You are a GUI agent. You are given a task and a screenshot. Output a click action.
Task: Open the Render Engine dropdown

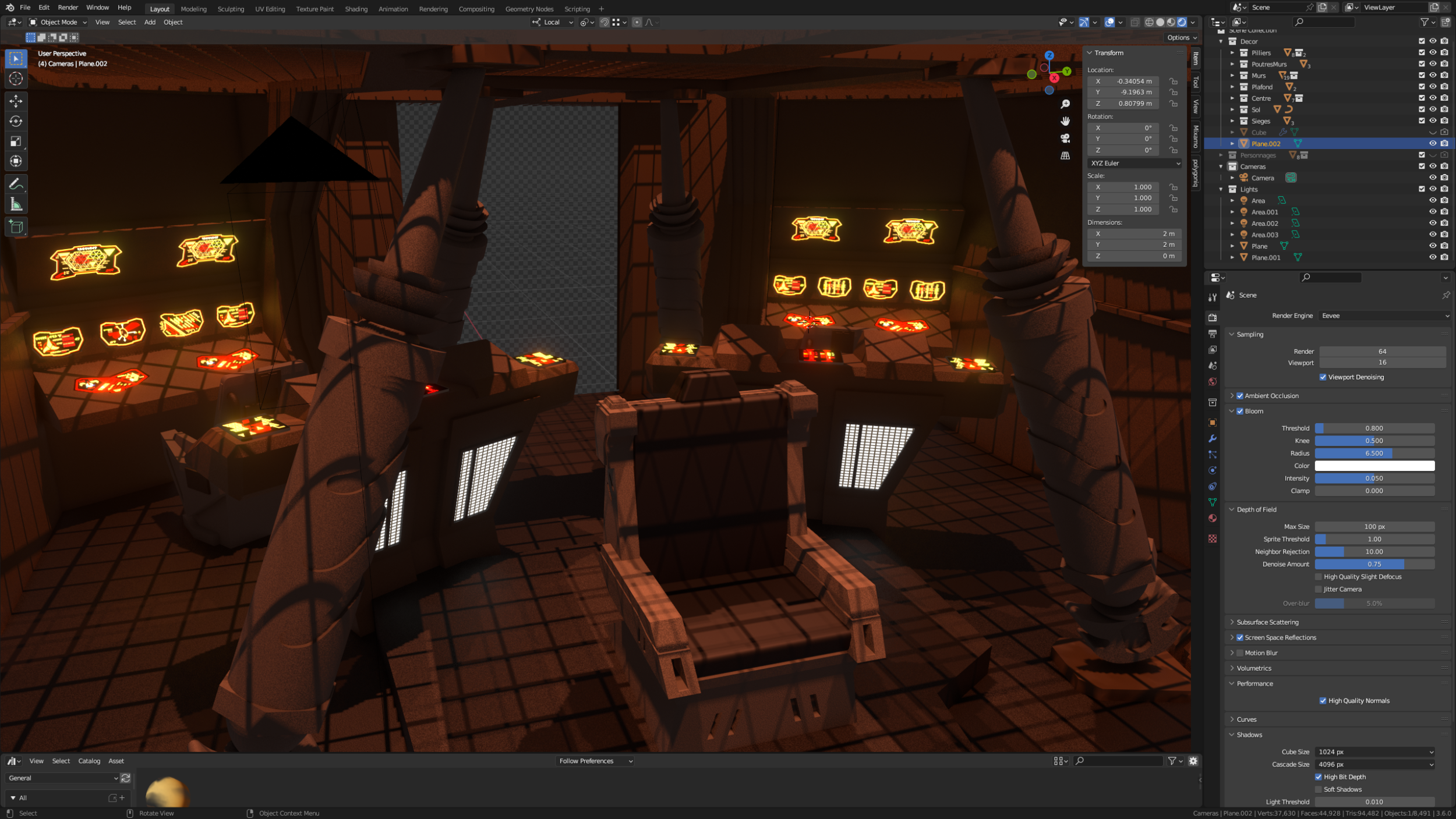[1385, 315]
